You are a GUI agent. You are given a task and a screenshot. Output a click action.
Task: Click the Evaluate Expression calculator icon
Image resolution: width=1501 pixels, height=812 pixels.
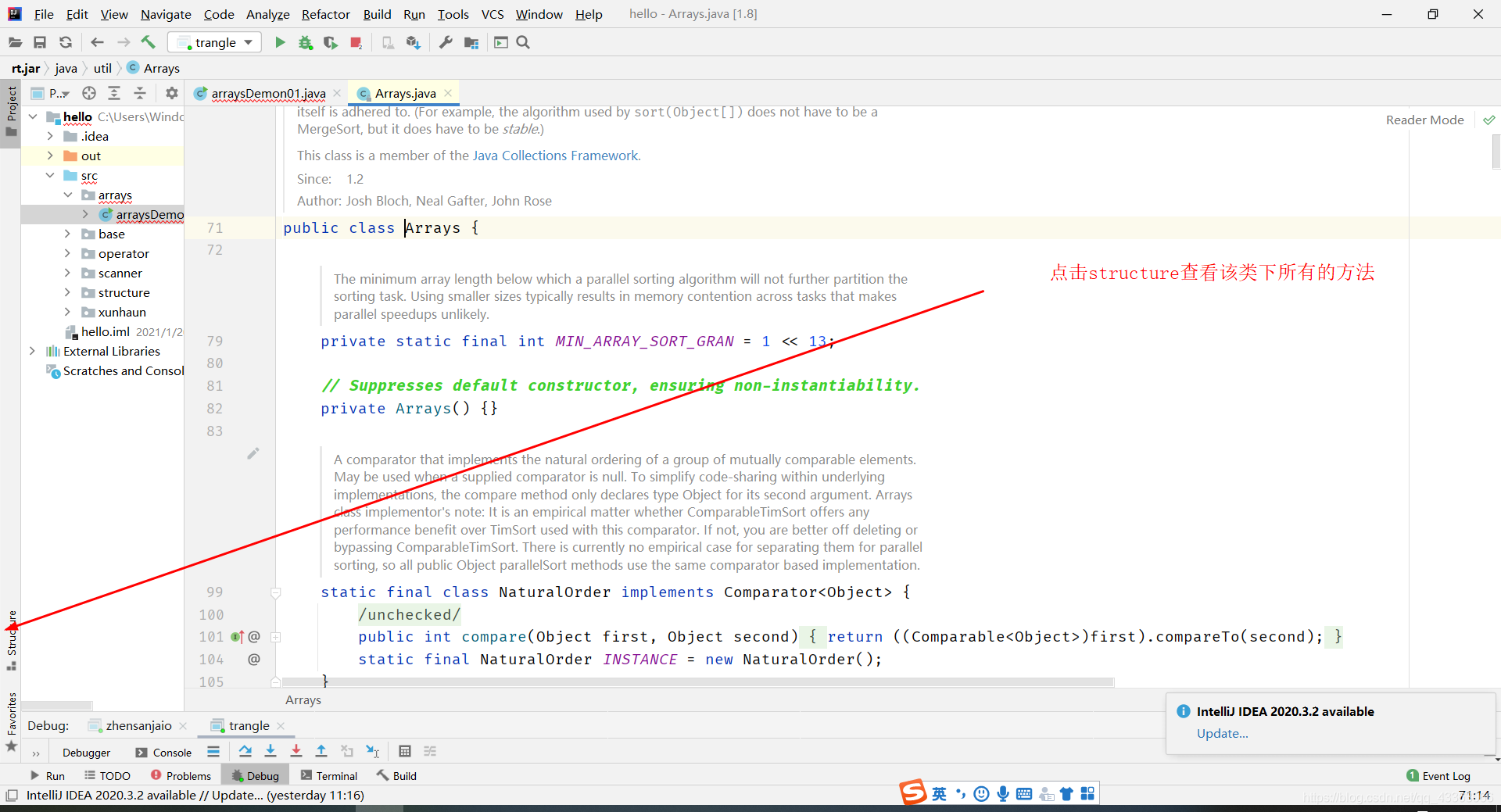(x=405, y=751)
